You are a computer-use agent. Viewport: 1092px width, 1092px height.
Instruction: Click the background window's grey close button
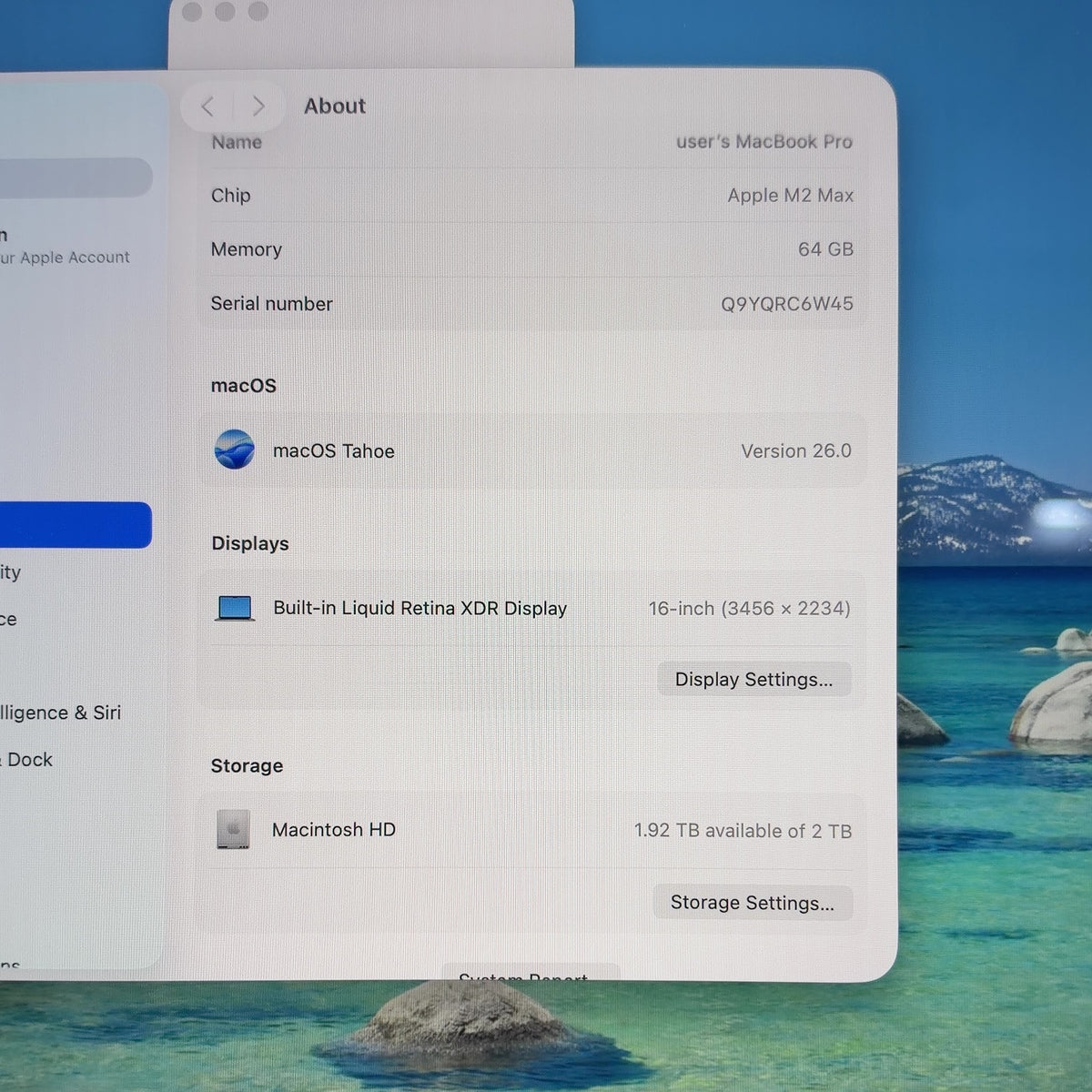click(192, 12)
